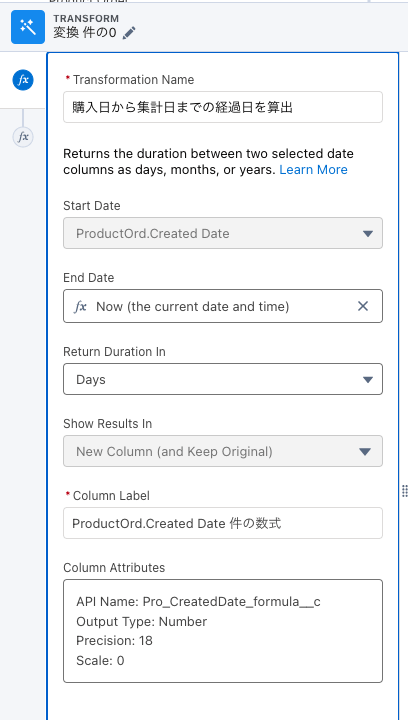Viewport: 408px width, 720px height.
Task: Click the 変換 件の0 transform title
Action: point(84,33)
